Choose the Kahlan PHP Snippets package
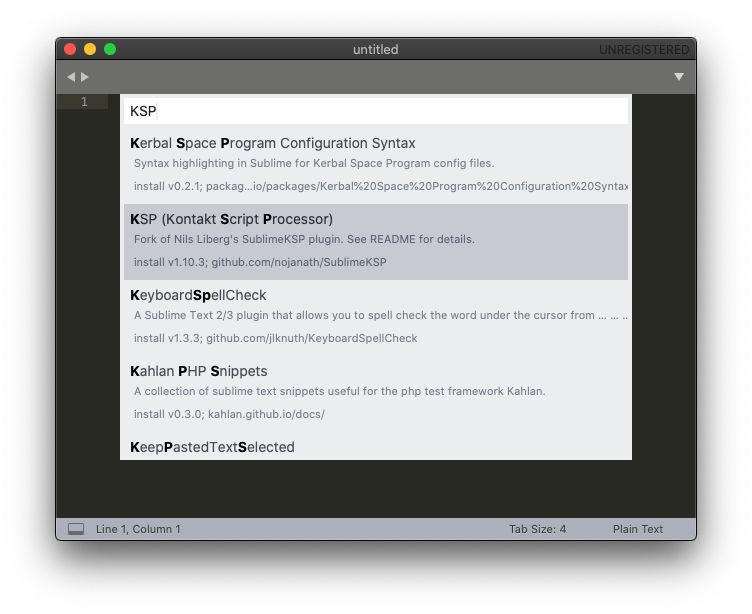This screenshot has height=614, width=752. (x=199, y=371)
